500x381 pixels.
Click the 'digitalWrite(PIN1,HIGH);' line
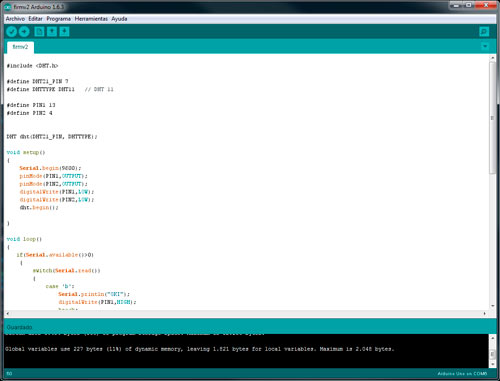tap(97, 302)
